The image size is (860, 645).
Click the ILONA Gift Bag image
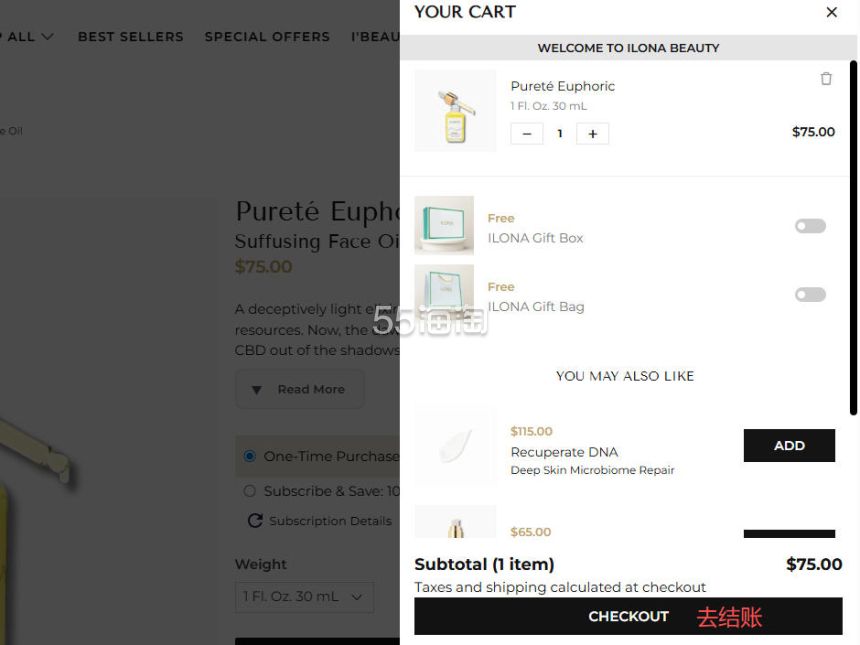coord(444,294)
